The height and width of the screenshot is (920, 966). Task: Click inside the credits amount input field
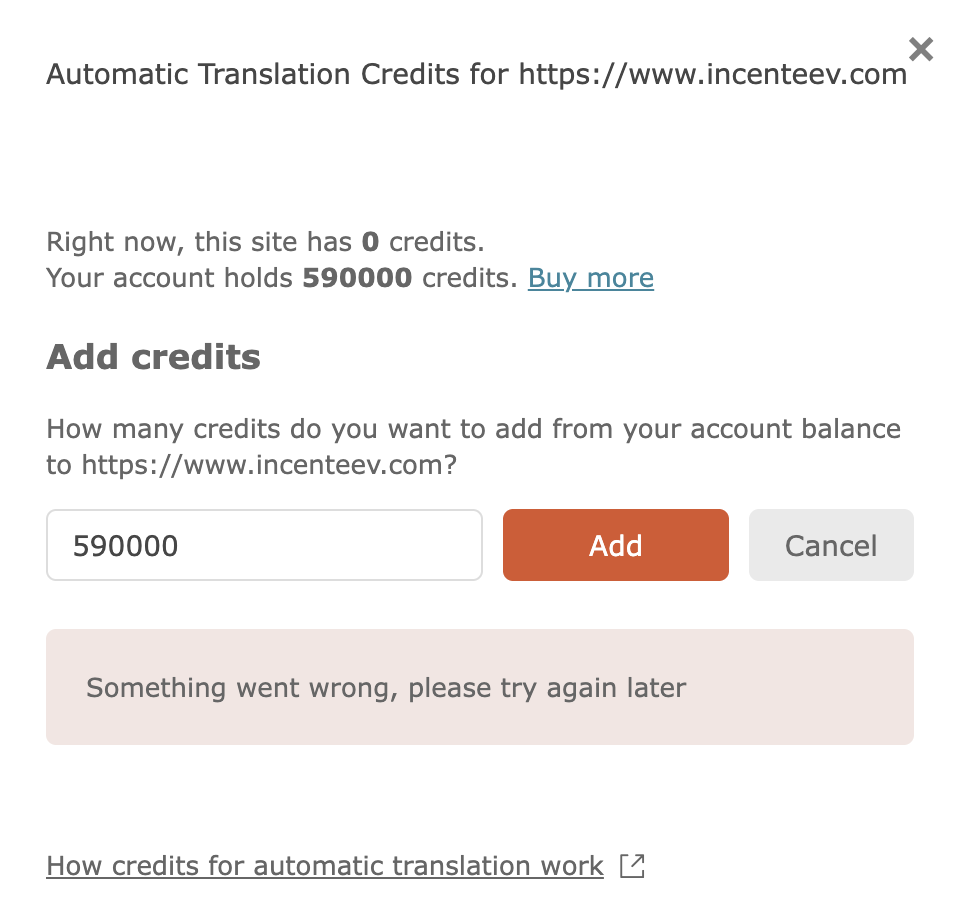[x=264, y=545]
